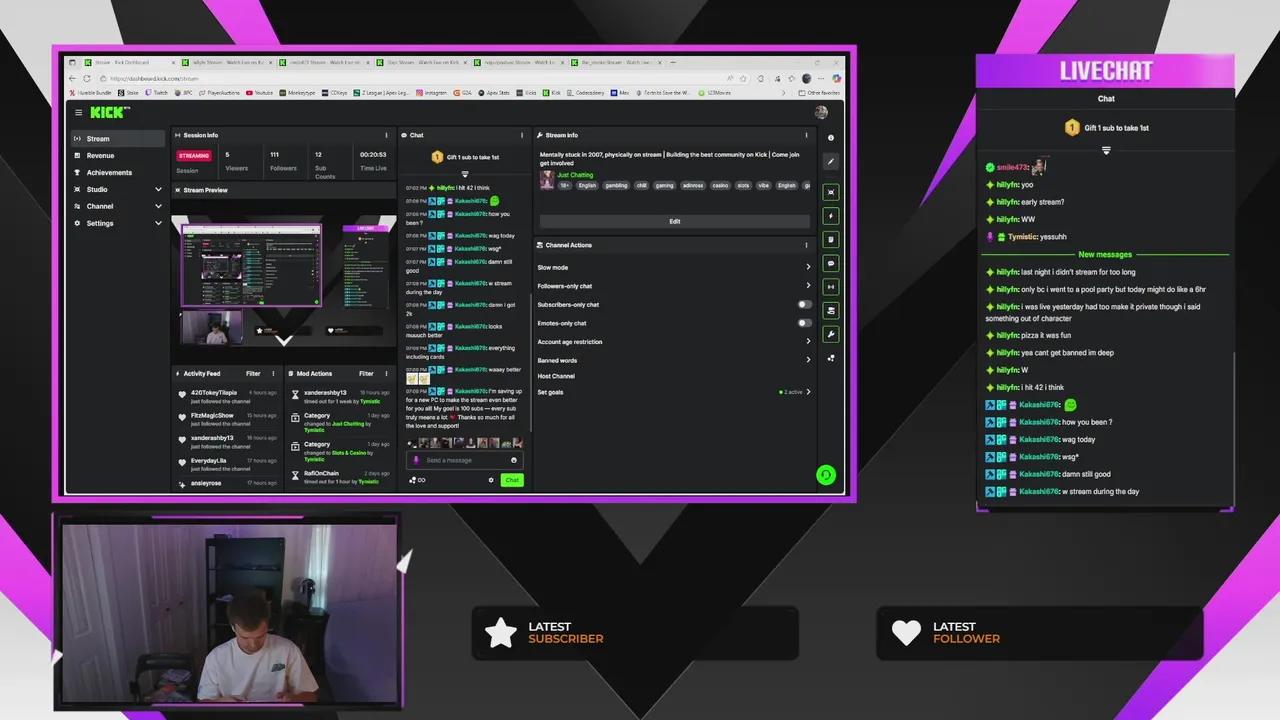Image resolution: width=1280 pixels, height=720 pixels.
Task: Open Session Info panel three-dot menu
Action: [x=386, y=135]
